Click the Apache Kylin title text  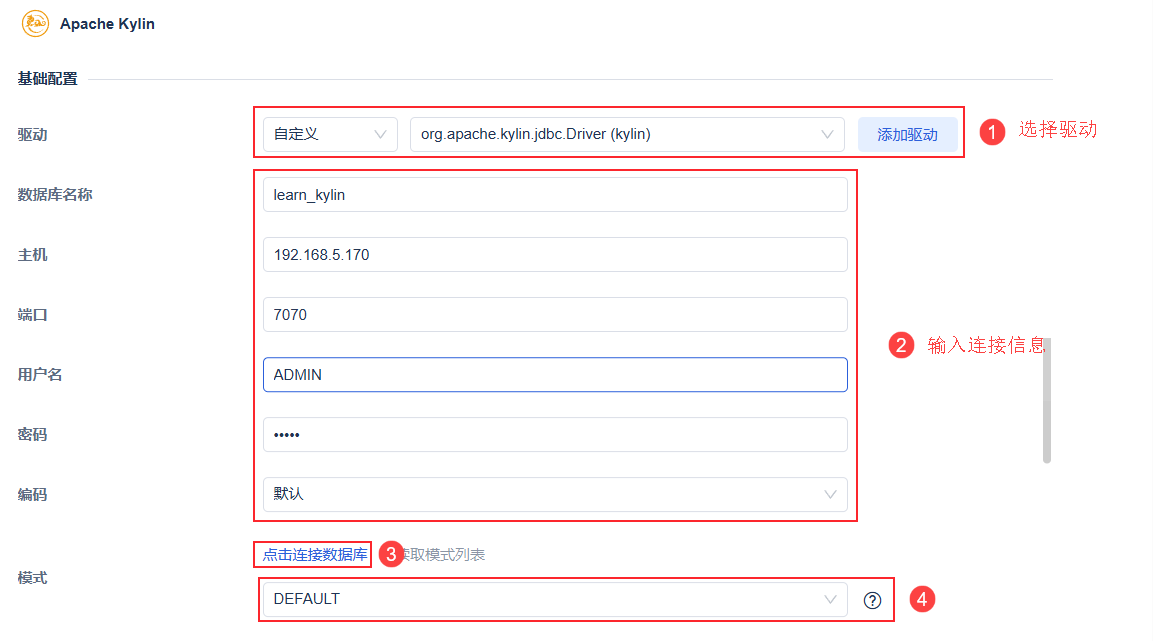[107, 24]
